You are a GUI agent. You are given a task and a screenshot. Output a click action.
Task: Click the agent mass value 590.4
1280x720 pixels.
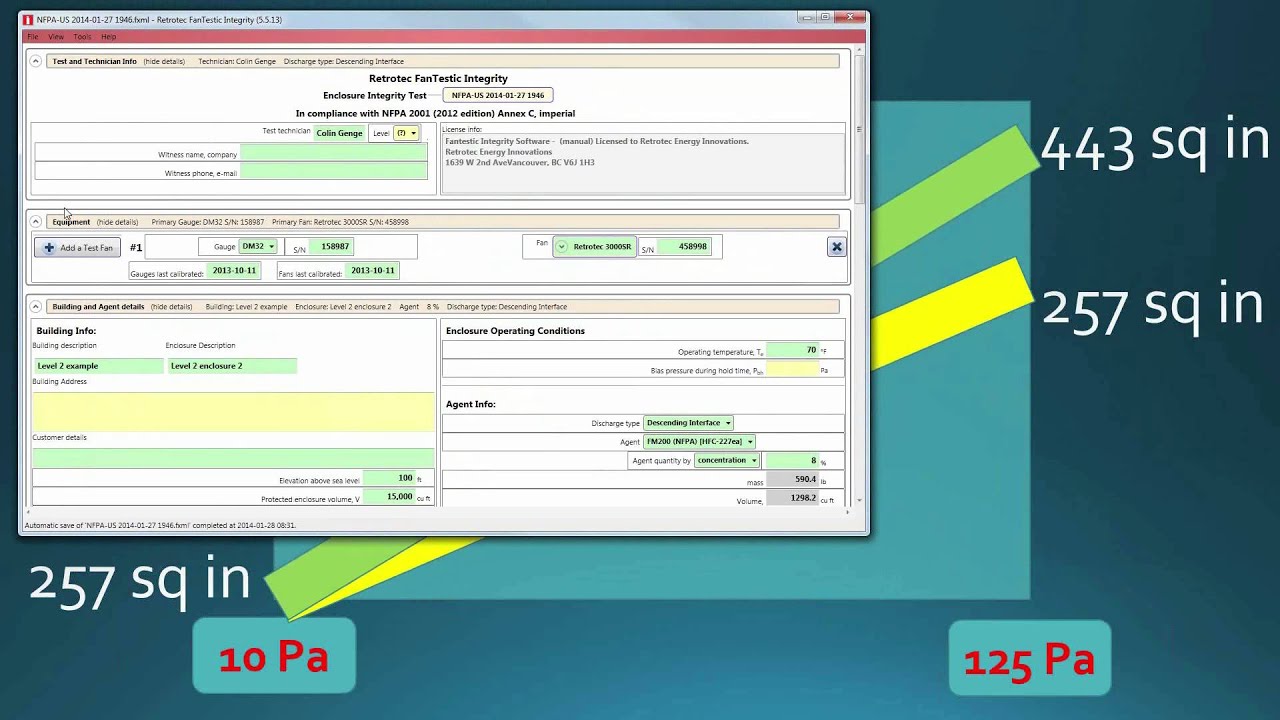[x=792, y=479]
